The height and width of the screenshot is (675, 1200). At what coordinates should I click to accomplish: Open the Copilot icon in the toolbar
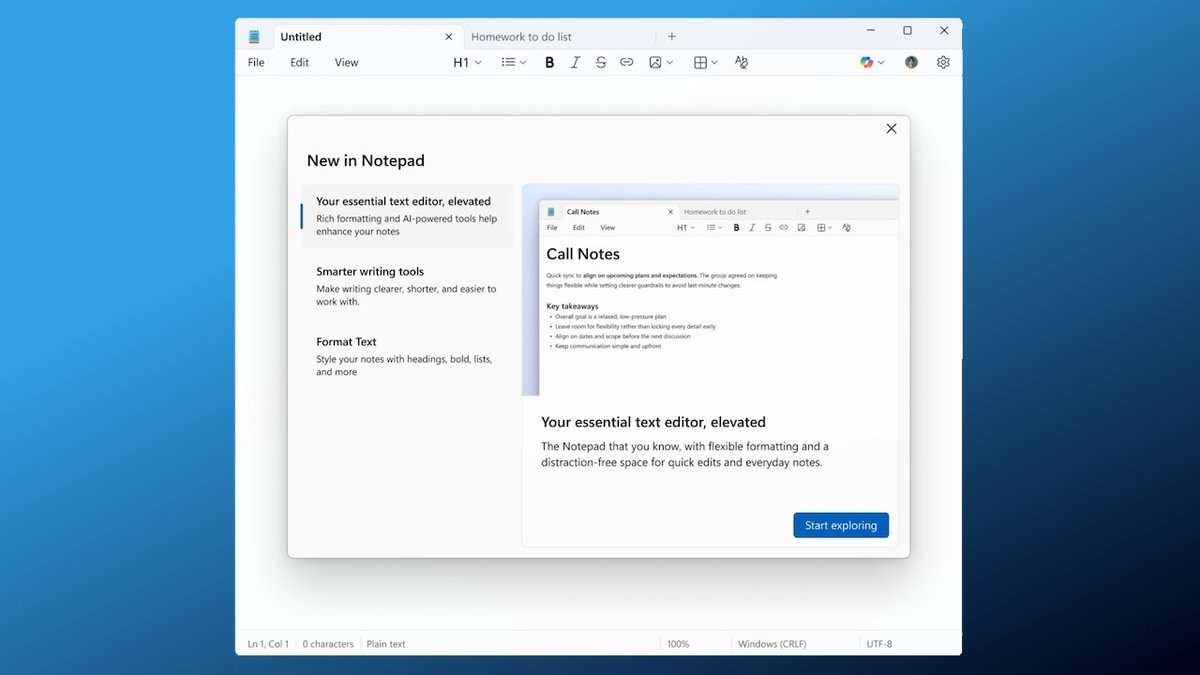(x=867, y=62)
